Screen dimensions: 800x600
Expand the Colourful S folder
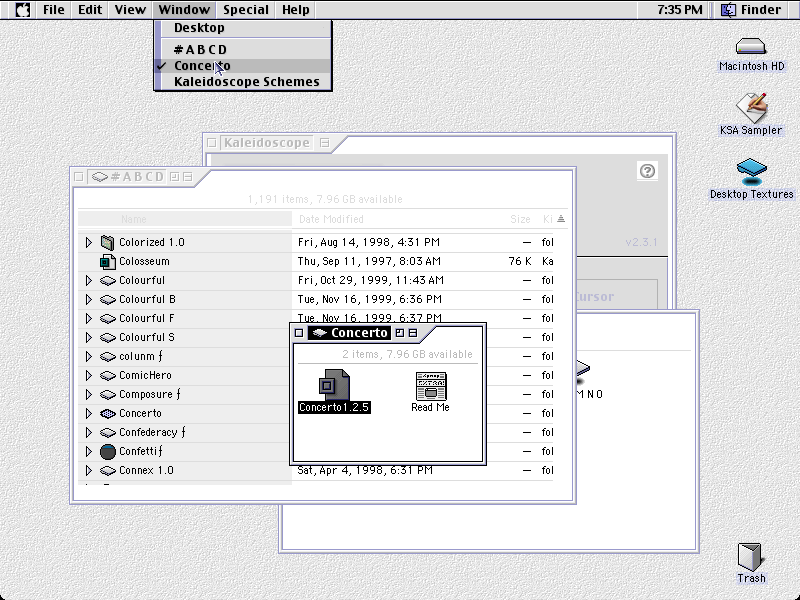pyautogui.click(x=88, y=337)
